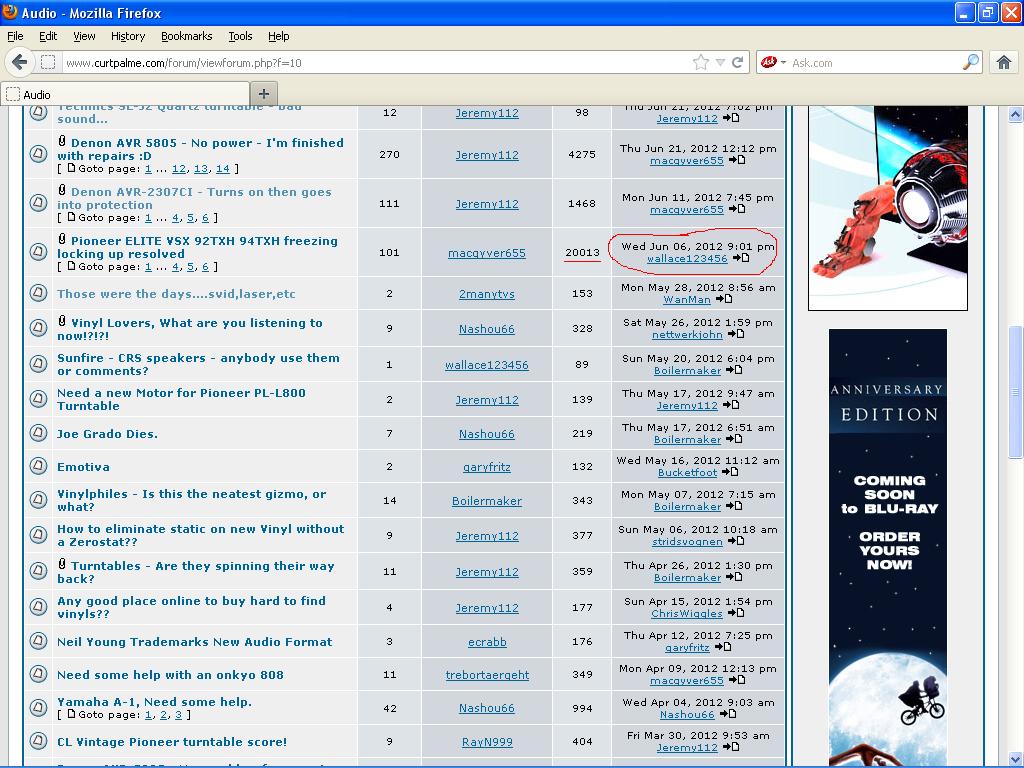Open author profile 2manytvs

[x=487, y=294]
